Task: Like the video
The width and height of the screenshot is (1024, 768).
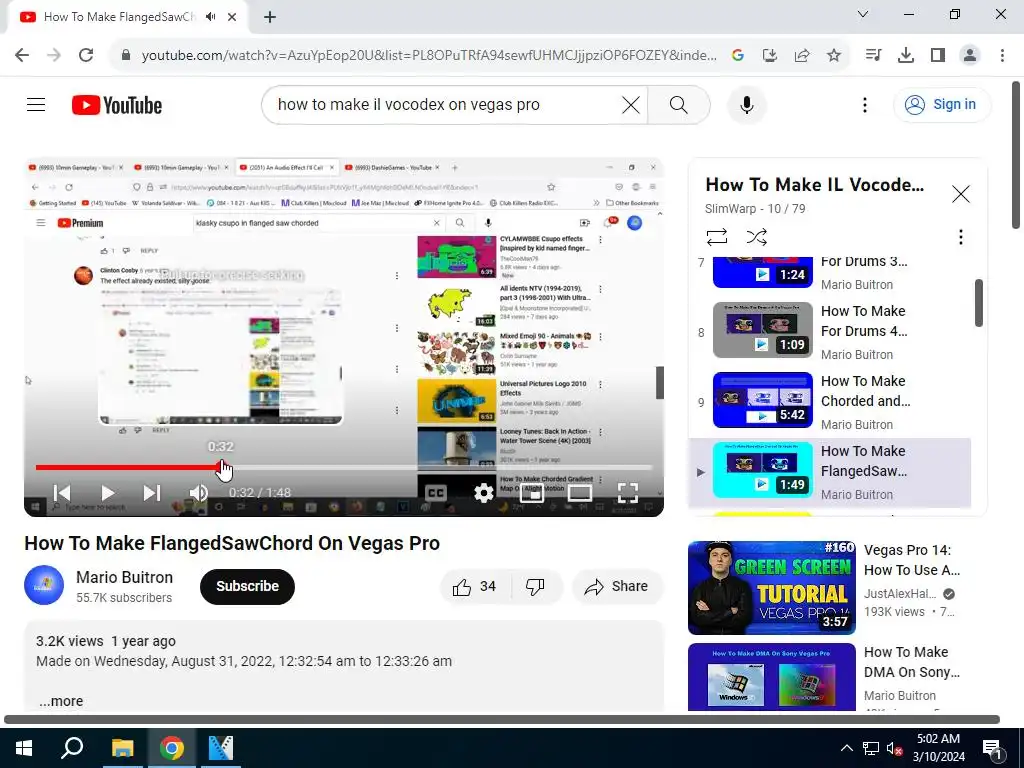Action: [475, 586]
